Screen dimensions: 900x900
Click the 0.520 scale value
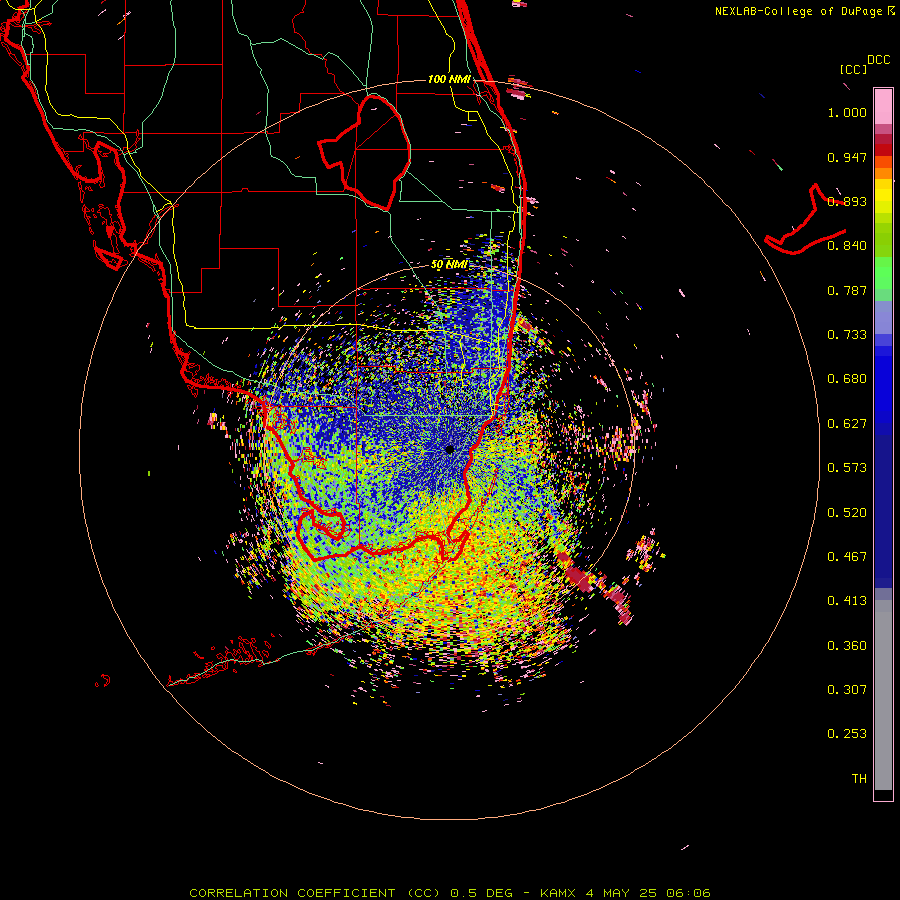[847, 513]
